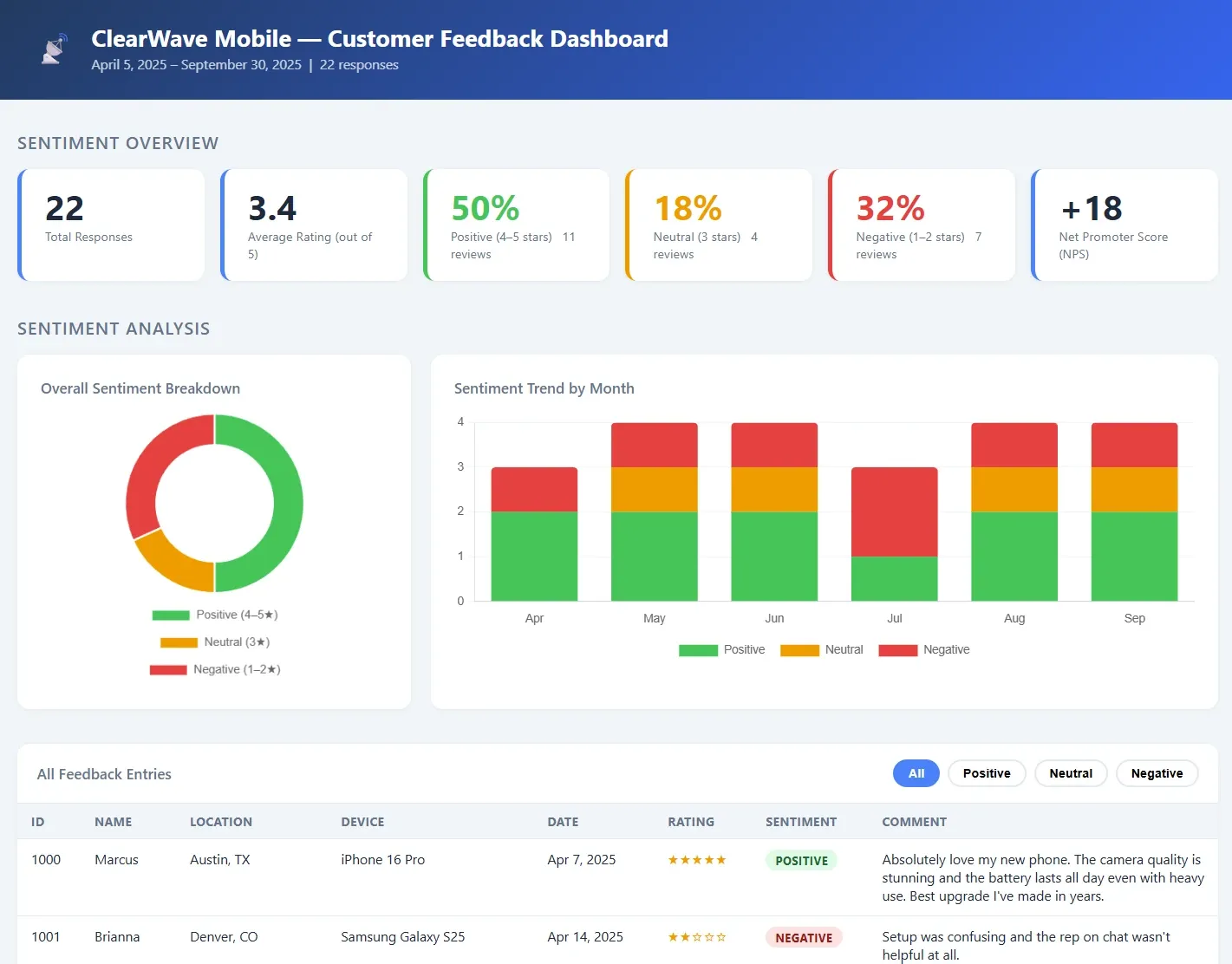The image size is (1232, 964).
Task: Click the green positive donut segment
Action: coord(289,504)
